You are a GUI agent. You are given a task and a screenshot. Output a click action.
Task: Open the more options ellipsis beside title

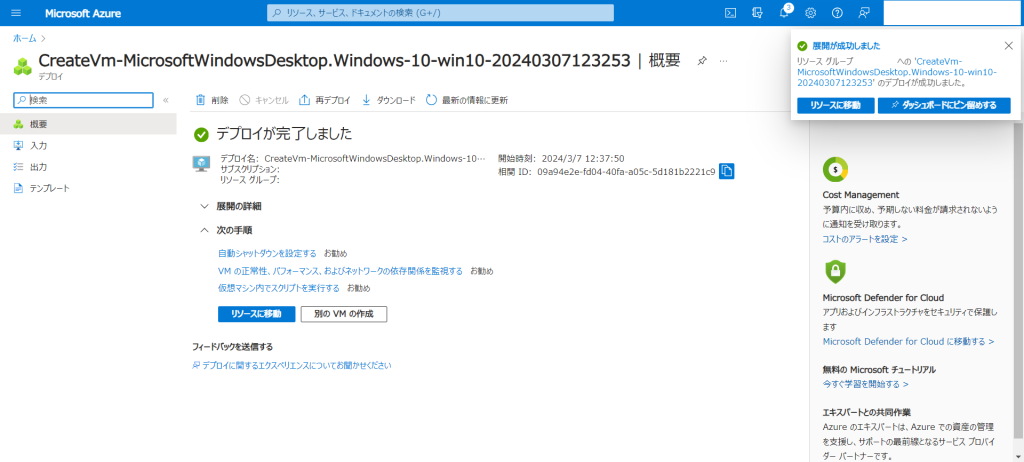point(723,61)
